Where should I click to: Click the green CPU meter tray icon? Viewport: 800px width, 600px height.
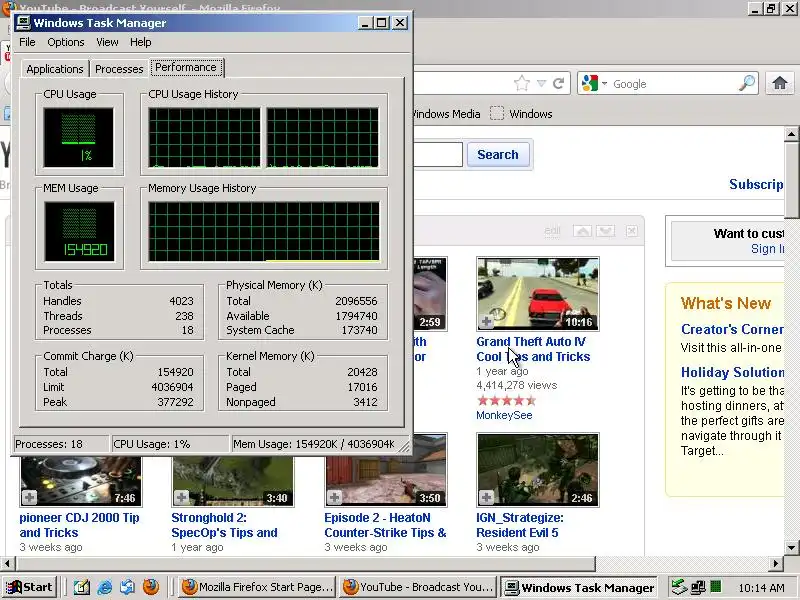[x=716, y=587]
